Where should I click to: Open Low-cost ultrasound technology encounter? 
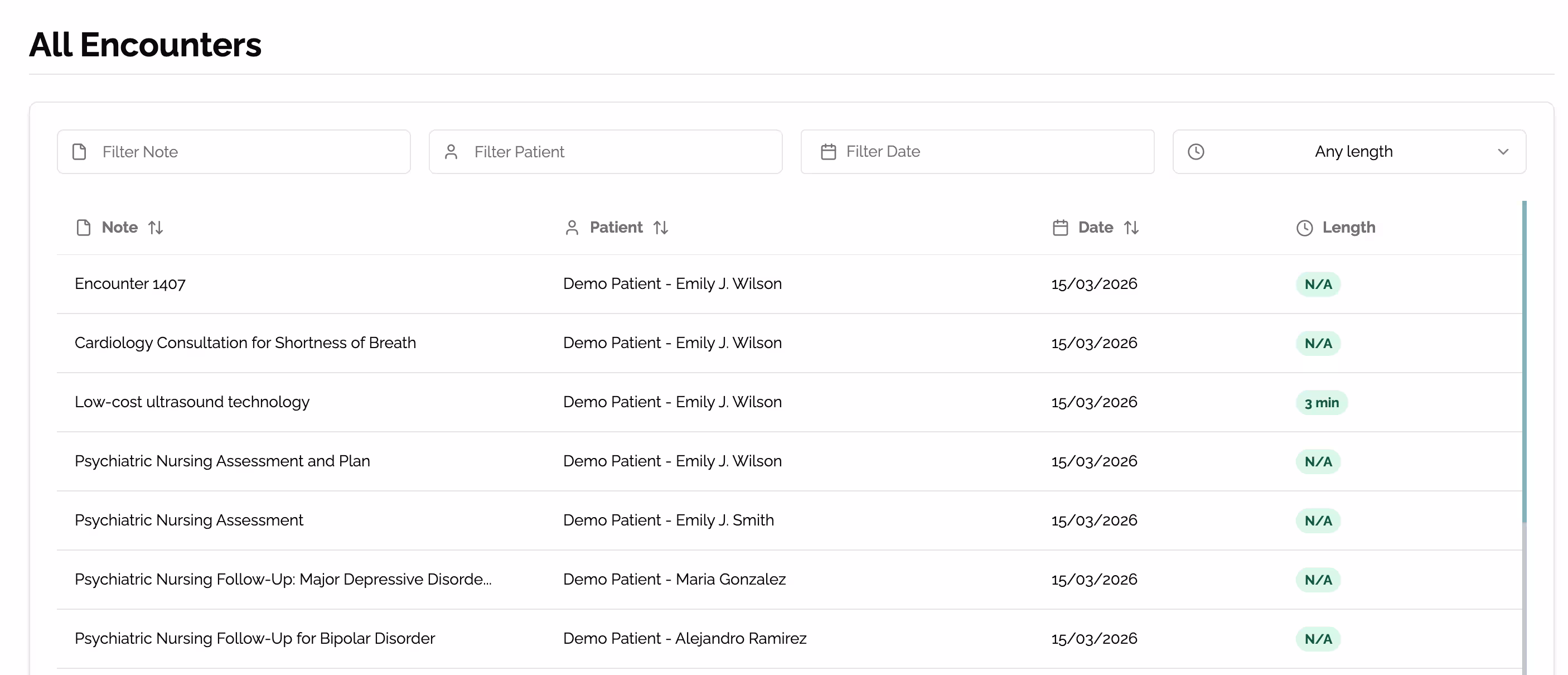(x=192, y=402)
